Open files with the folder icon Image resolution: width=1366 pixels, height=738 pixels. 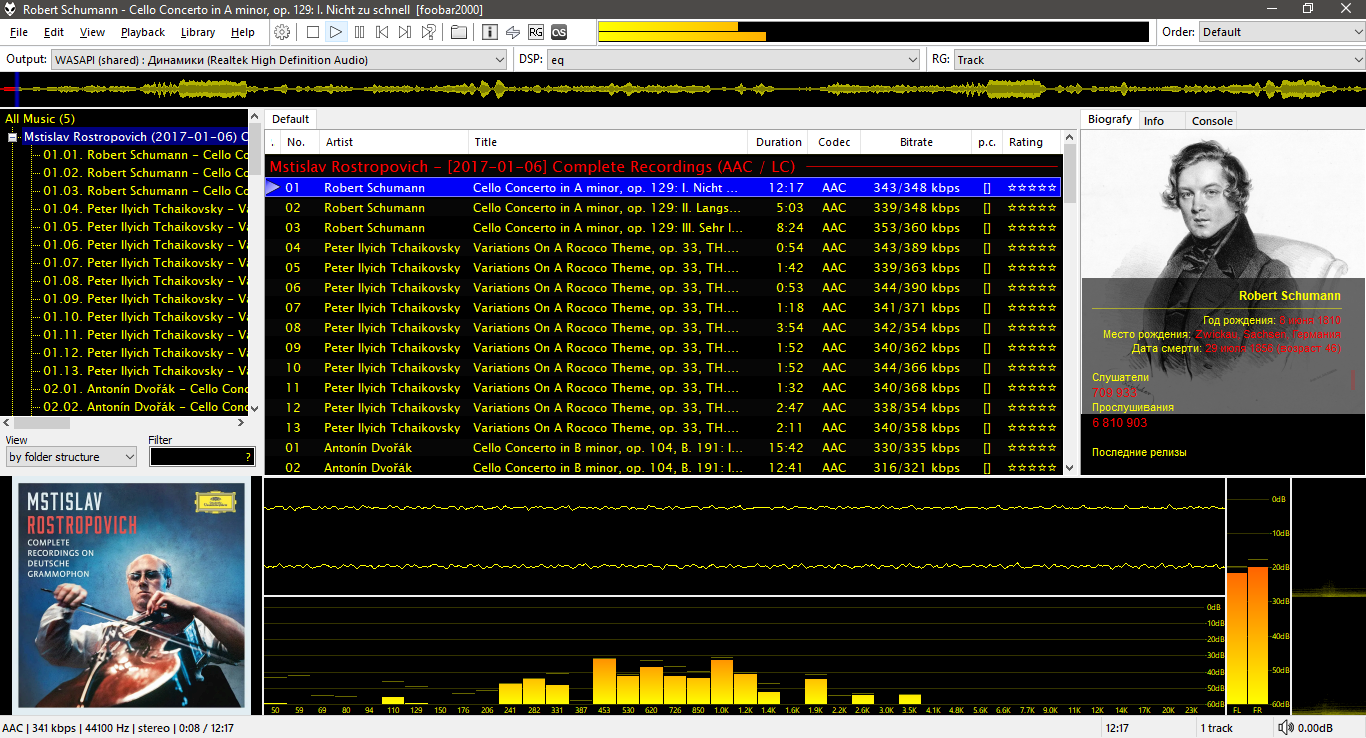459,32
